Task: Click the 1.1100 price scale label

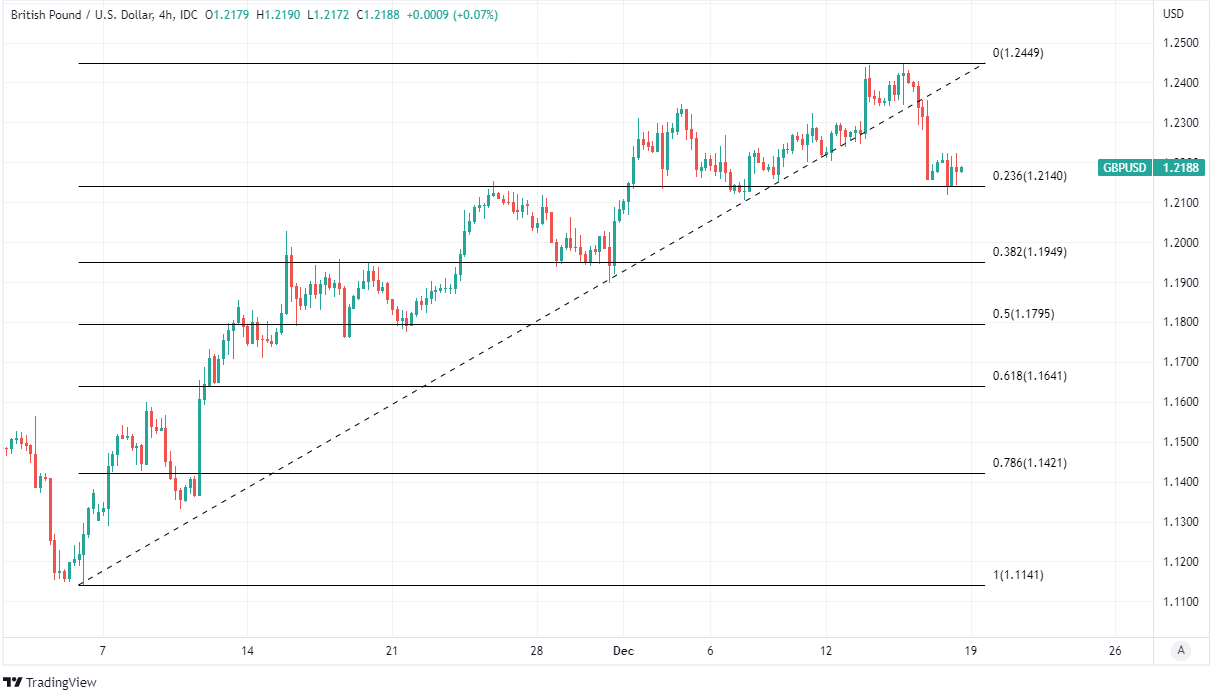Action: 1180,602
